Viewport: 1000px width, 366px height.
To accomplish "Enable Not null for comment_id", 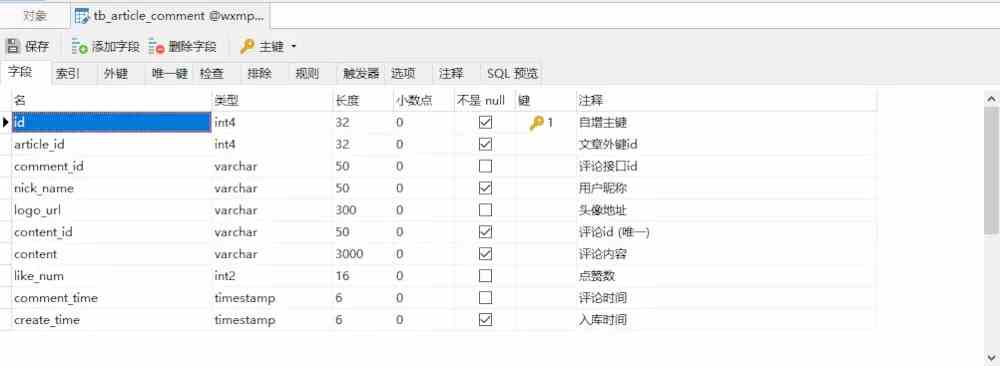I will tap(485, 166).
